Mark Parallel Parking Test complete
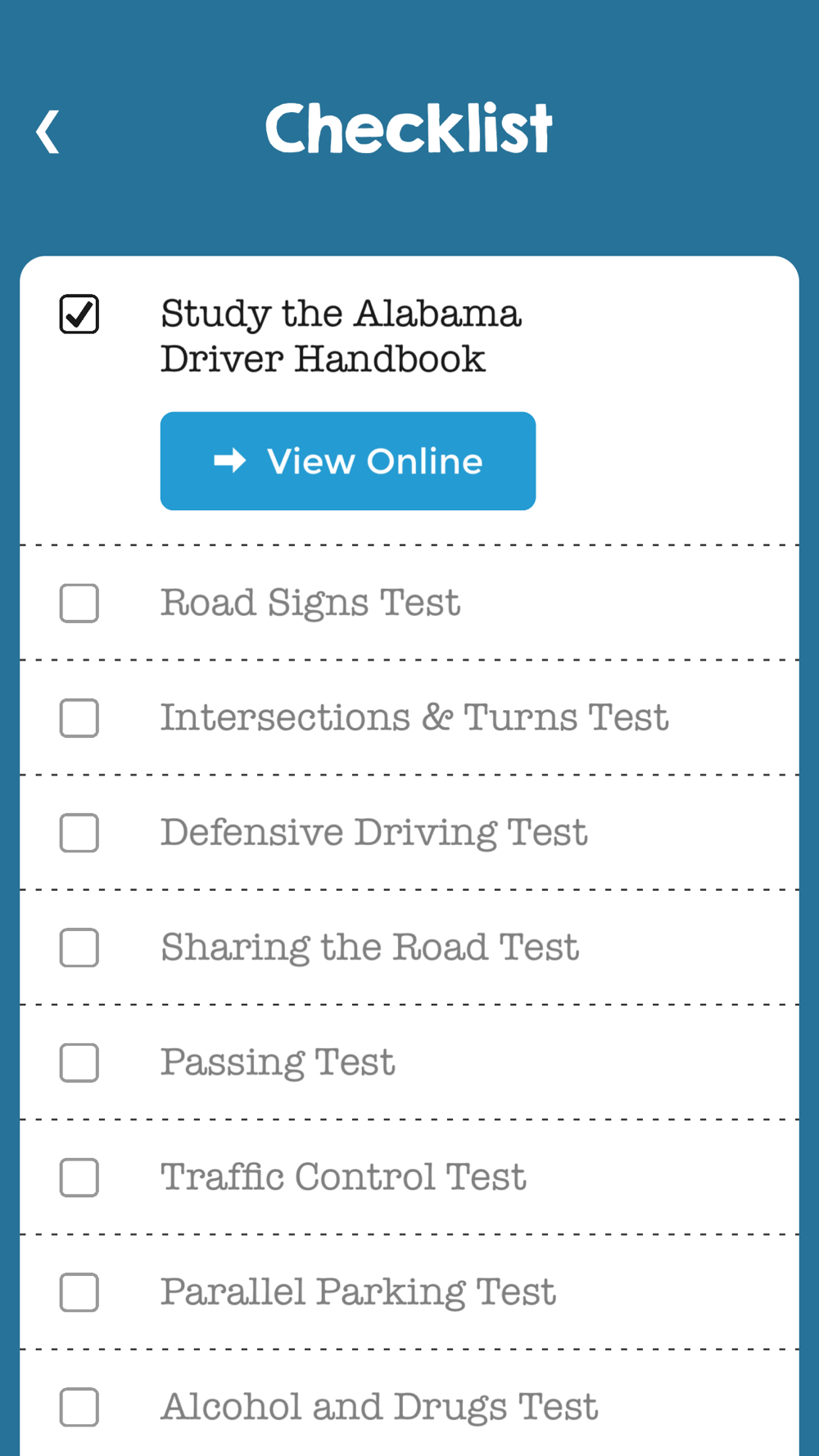 point(79,1292)
